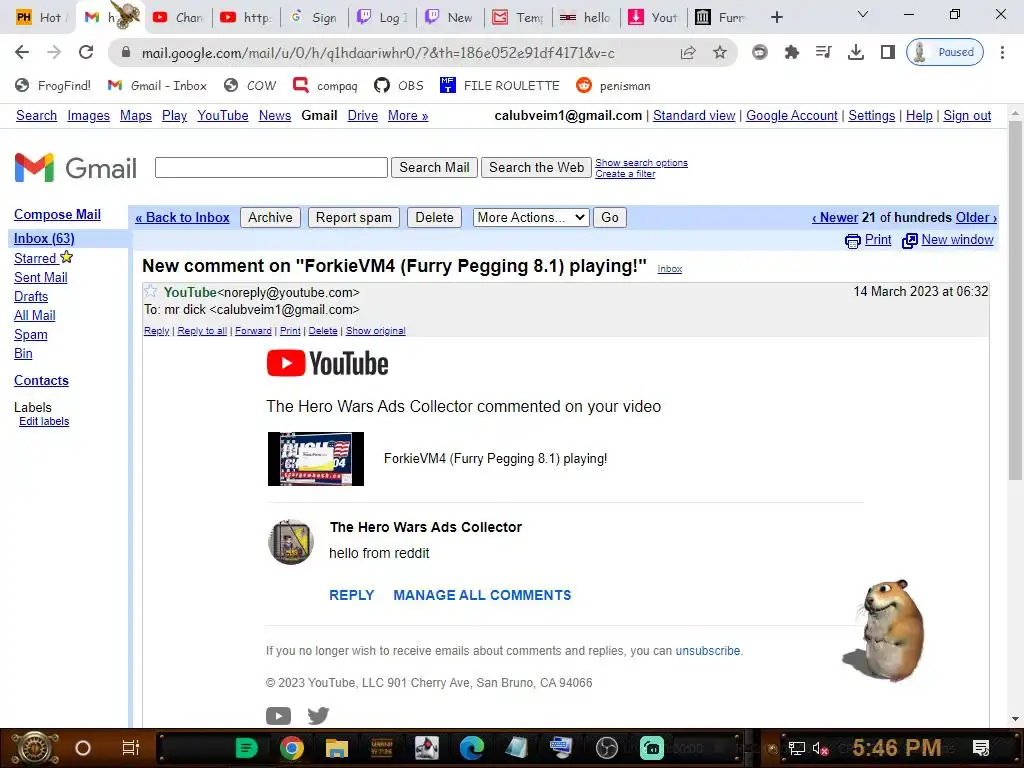
Task: Open More Actions dropdown
Action: coord(531,217)
